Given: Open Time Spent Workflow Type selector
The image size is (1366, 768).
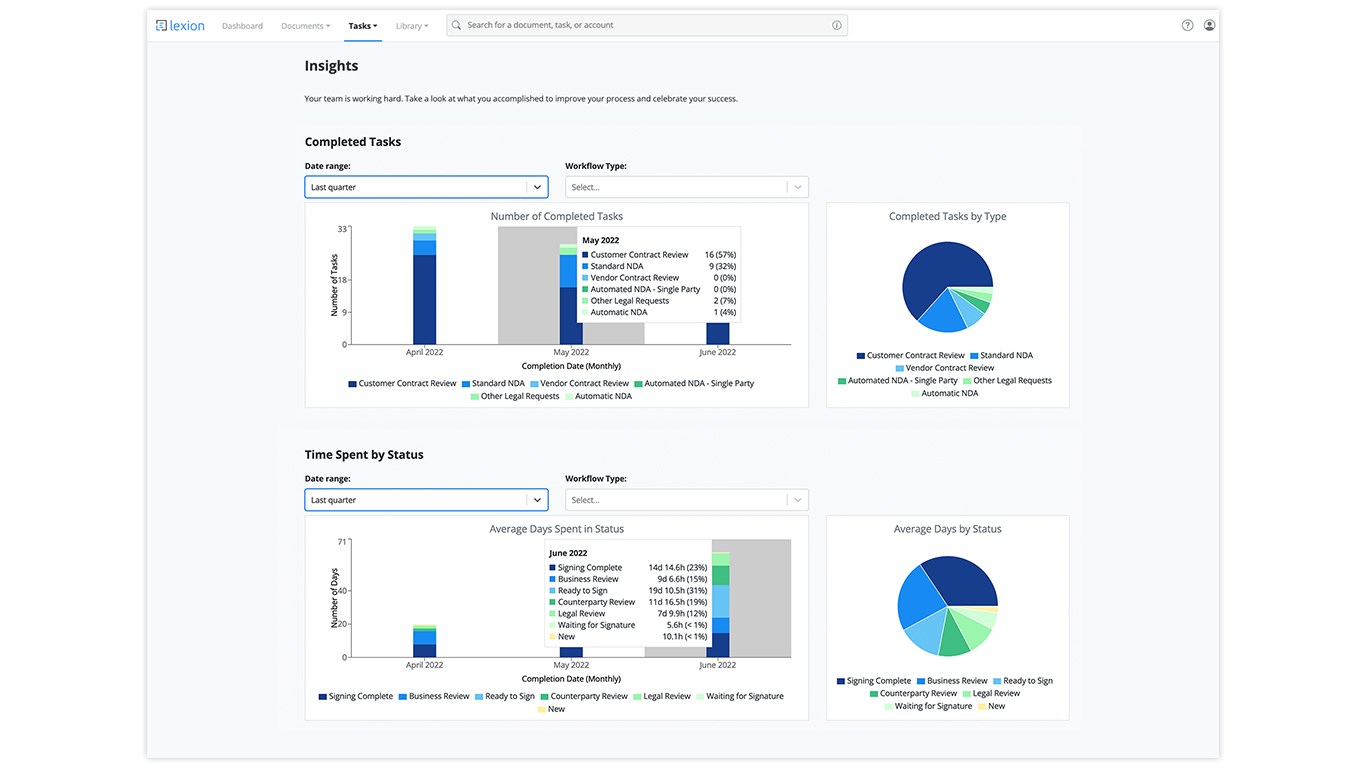Looking at the screenshot, I should point(686,500).
